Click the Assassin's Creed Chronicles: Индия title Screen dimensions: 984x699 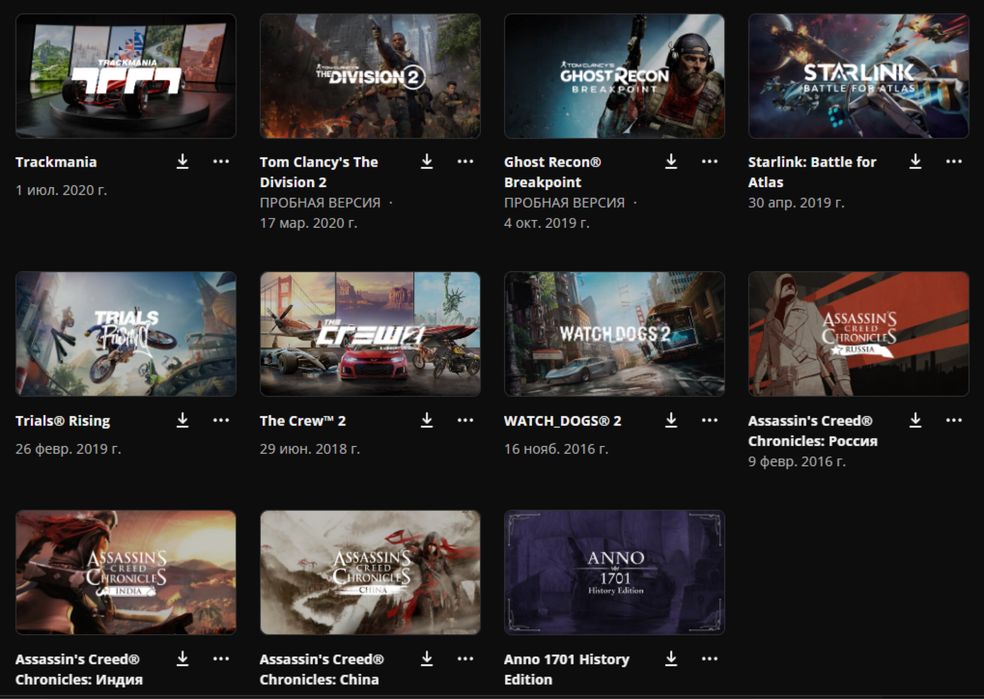click(x=79, y=669)
